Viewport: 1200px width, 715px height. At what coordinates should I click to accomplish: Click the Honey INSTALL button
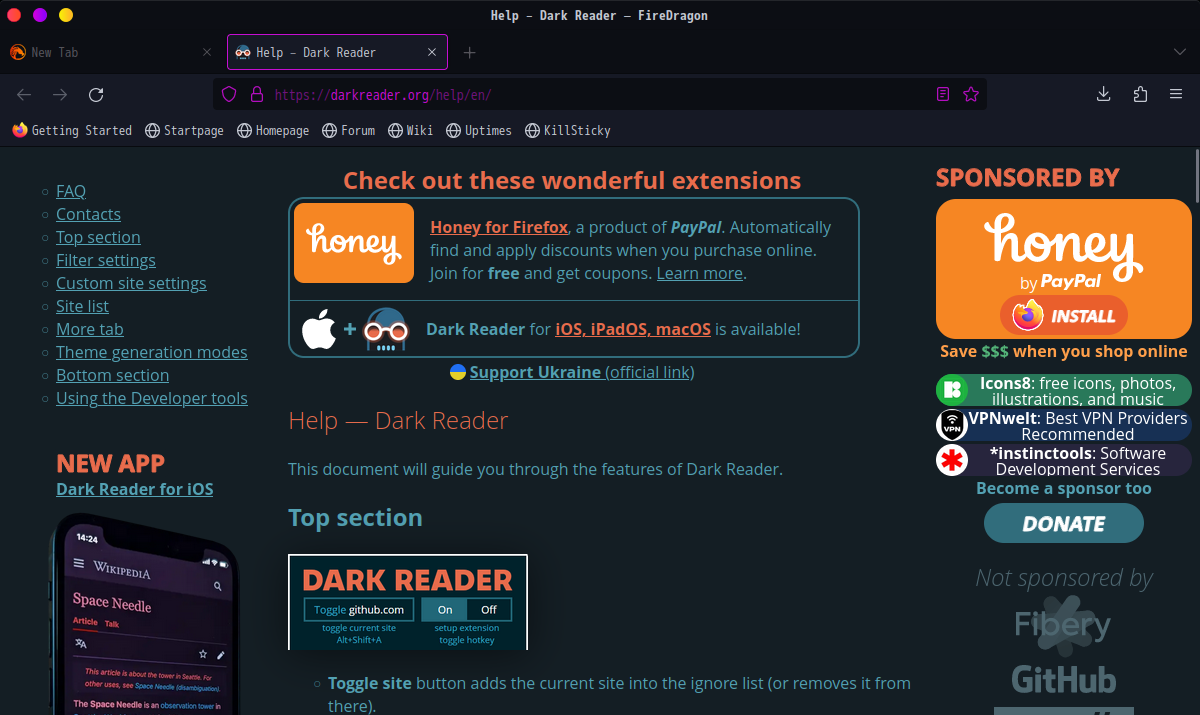click(1064, 316)
